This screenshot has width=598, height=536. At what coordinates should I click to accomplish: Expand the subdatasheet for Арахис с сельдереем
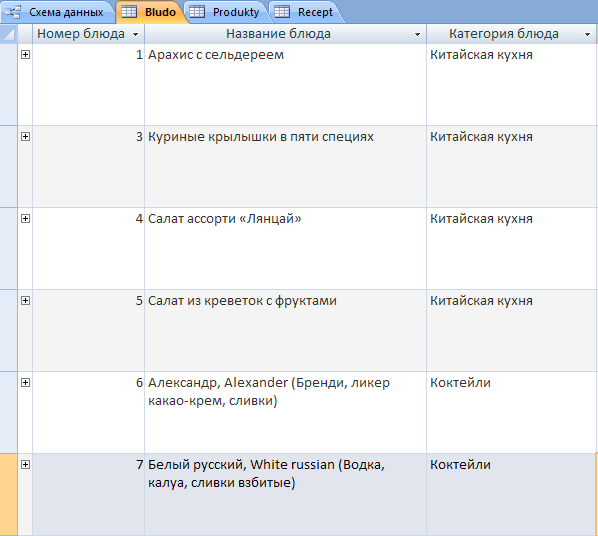coord(25,55)
